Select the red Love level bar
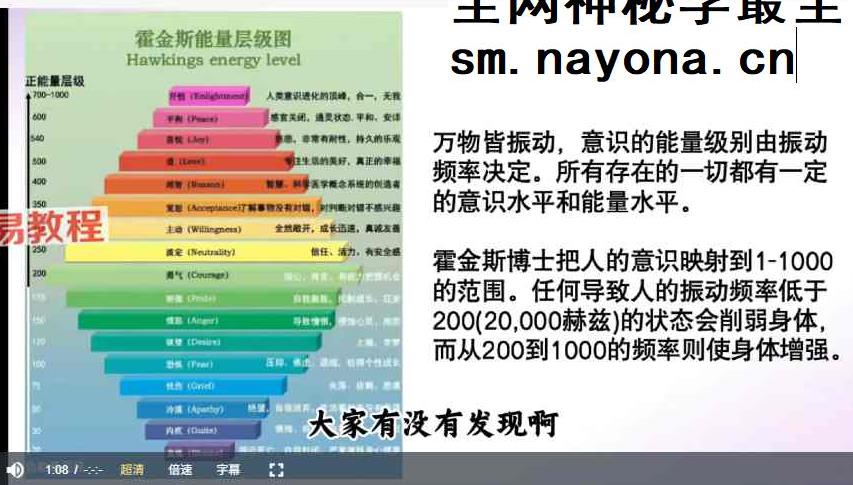 207,161
